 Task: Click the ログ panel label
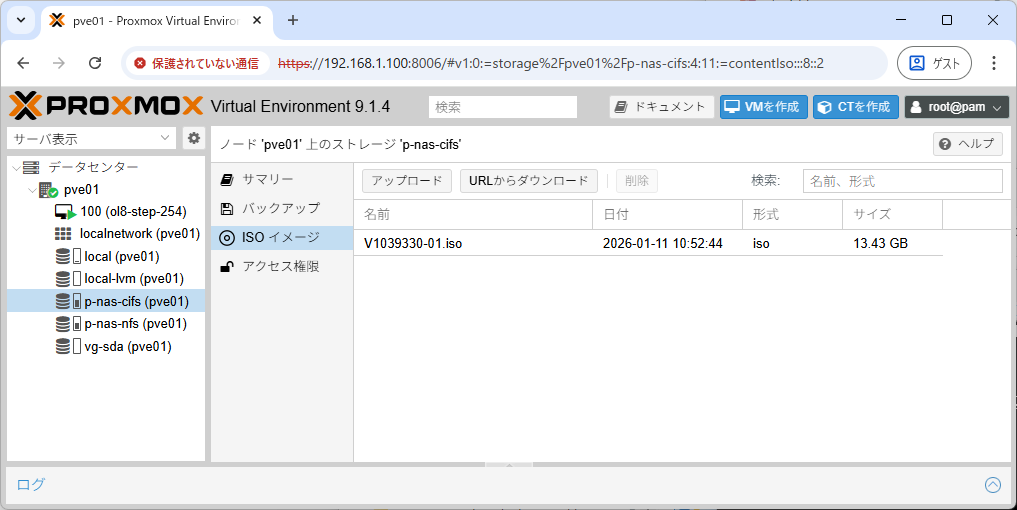coord(30,485)
